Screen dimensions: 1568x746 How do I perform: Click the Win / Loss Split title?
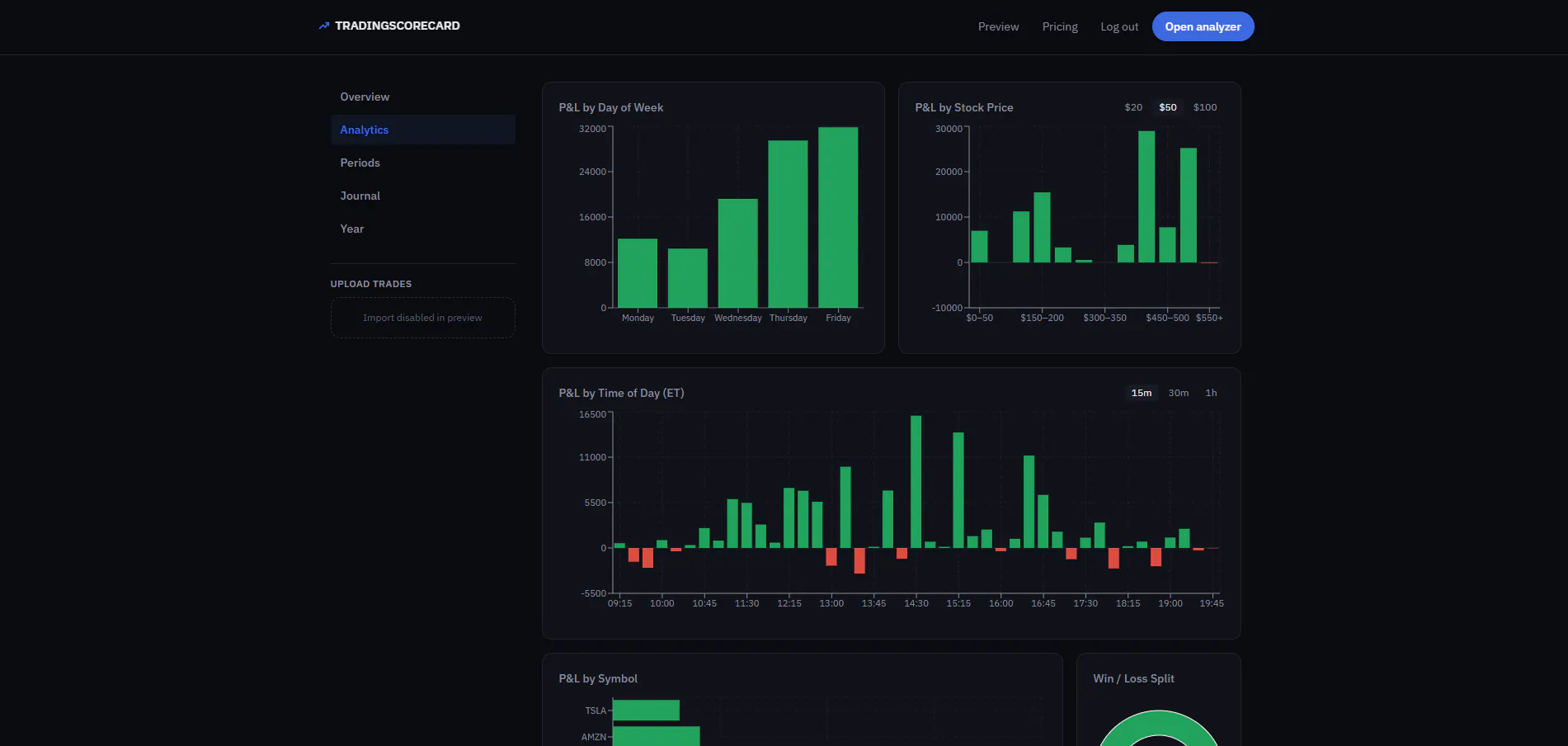[1133, 678]
